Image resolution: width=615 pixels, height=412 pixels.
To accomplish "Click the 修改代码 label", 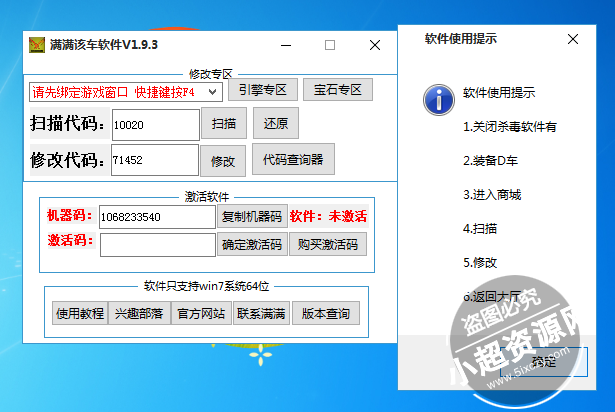I will [68, 160].
